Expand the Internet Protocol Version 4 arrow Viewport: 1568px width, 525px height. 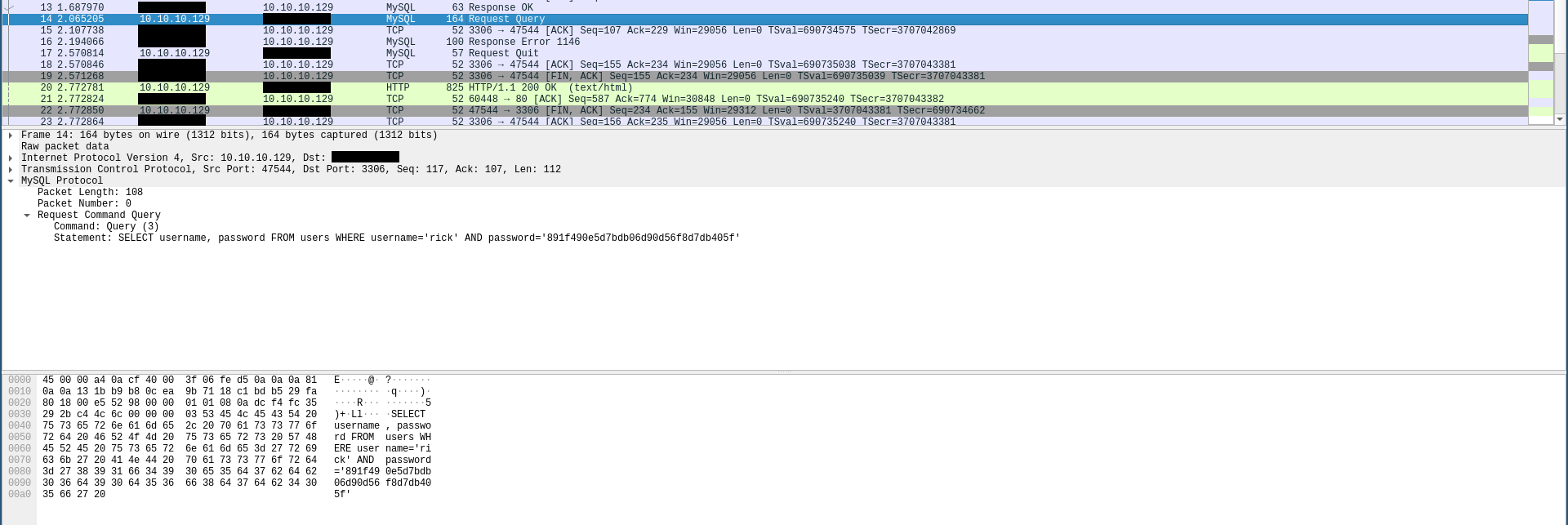[10, 158]
